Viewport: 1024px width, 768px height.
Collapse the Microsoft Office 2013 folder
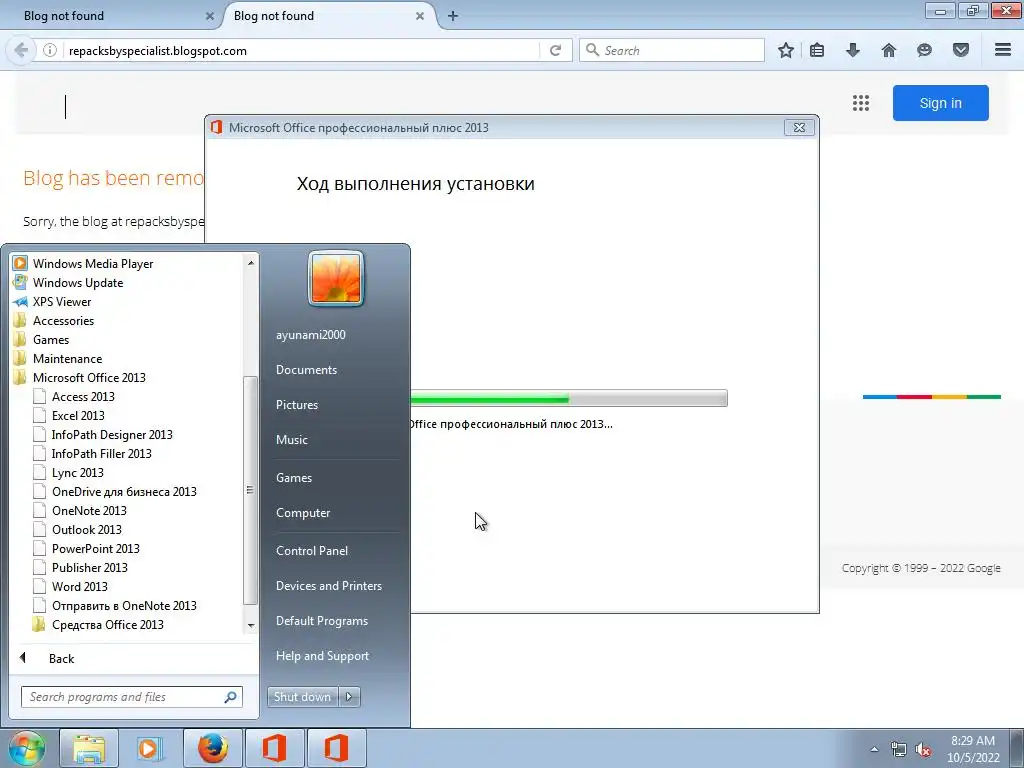click(89, 377)
